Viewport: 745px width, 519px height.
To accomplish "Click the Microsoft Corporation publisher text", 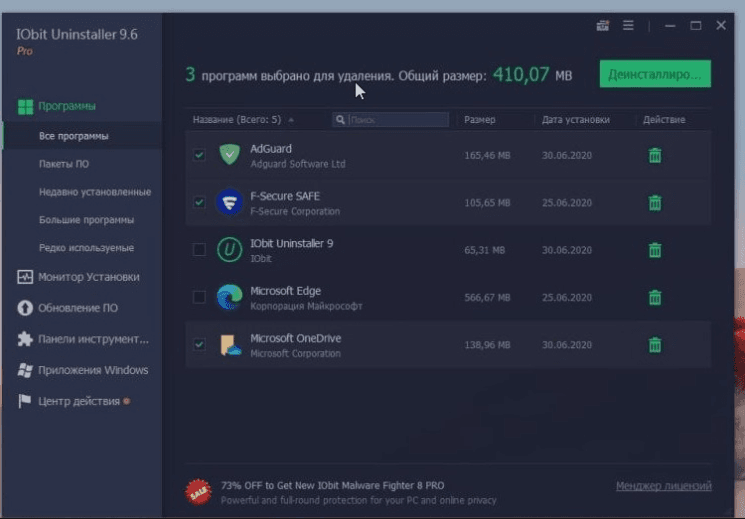I will [x=295, y=354].
